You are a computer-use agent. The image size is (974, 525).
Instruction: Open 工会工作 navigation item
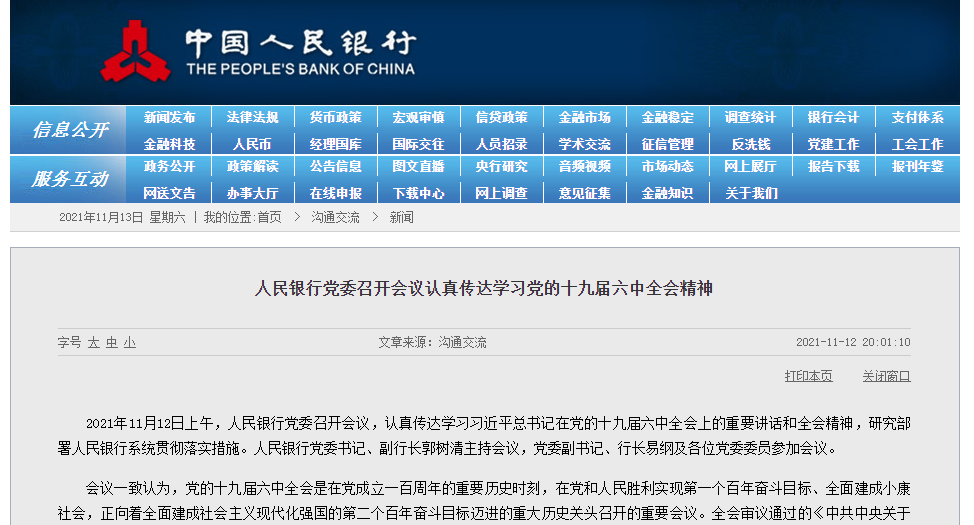click(x=917, y=144)
